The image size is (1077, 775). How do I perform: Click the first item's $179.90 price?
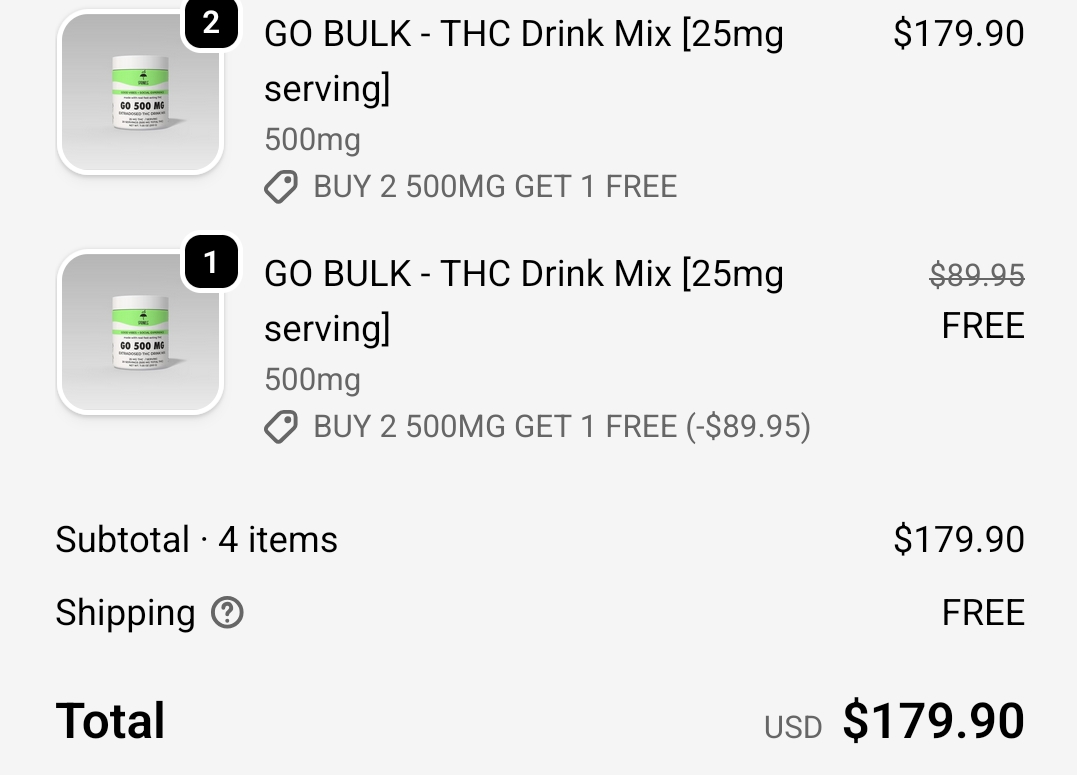958,34
